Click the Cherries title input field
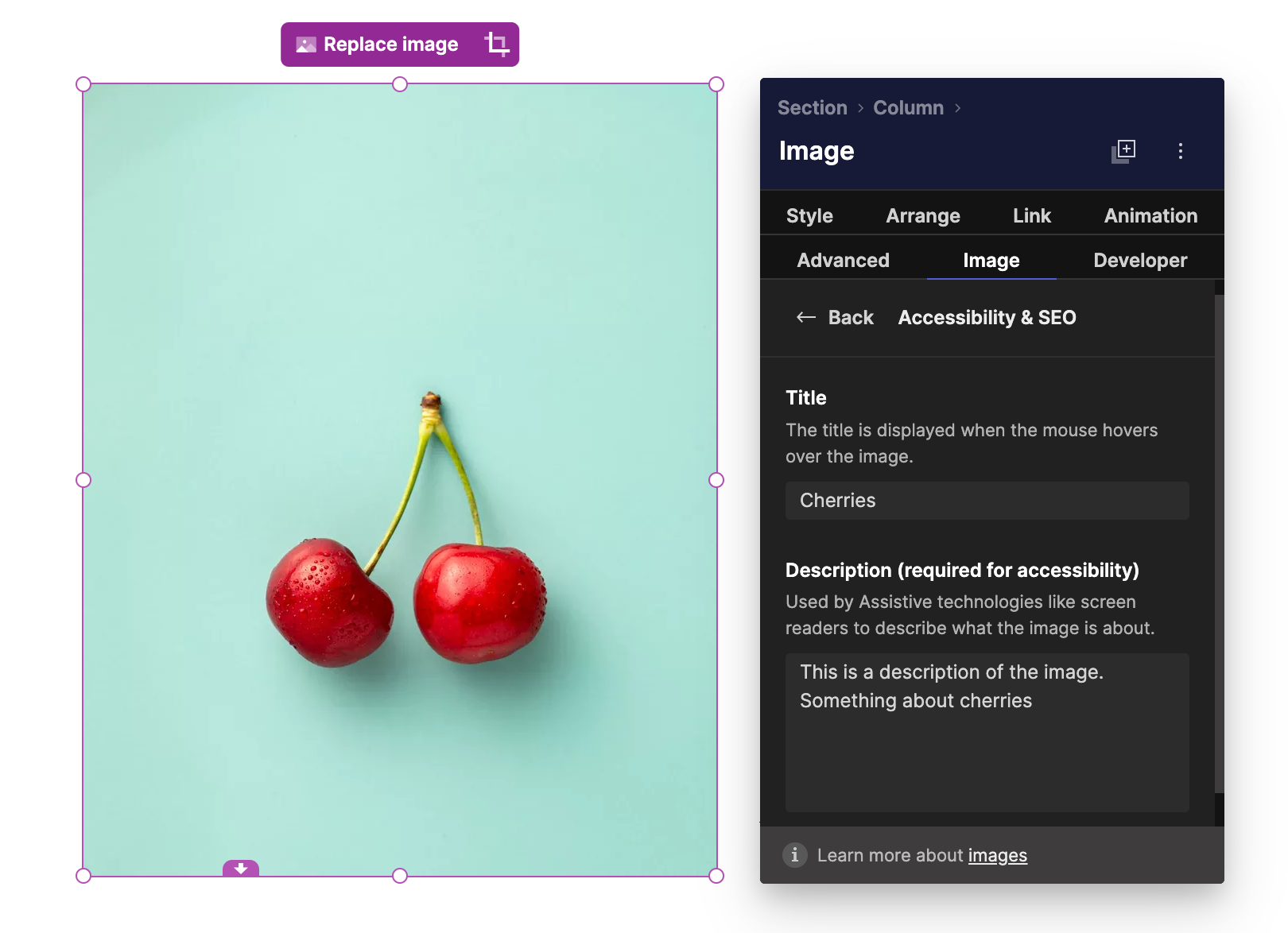The image size is (1288, 933). pos(987,501)
